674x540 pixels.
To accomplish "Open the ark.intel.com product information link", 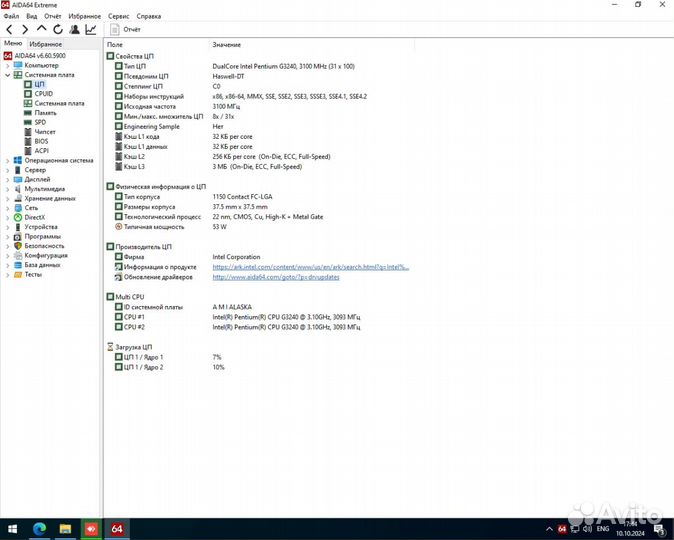I will pos(310,267).
